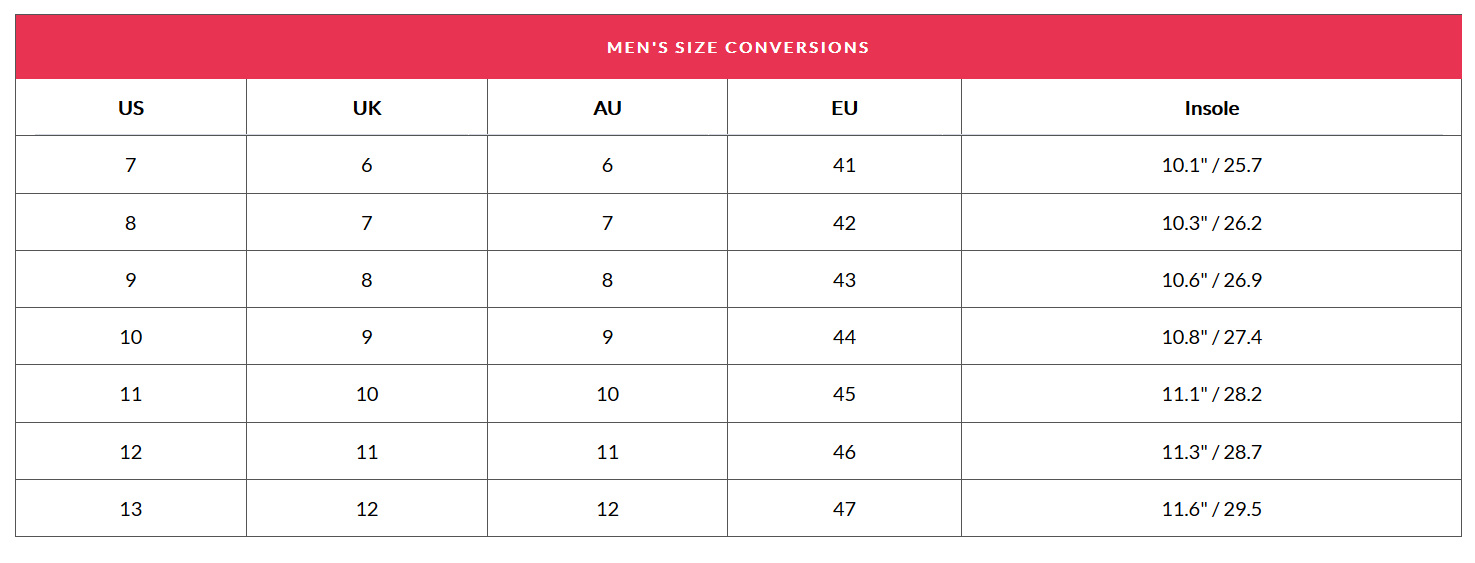1475x563 pixels.
Task: Click the AU column header
Action: click(x=607, y=108)
